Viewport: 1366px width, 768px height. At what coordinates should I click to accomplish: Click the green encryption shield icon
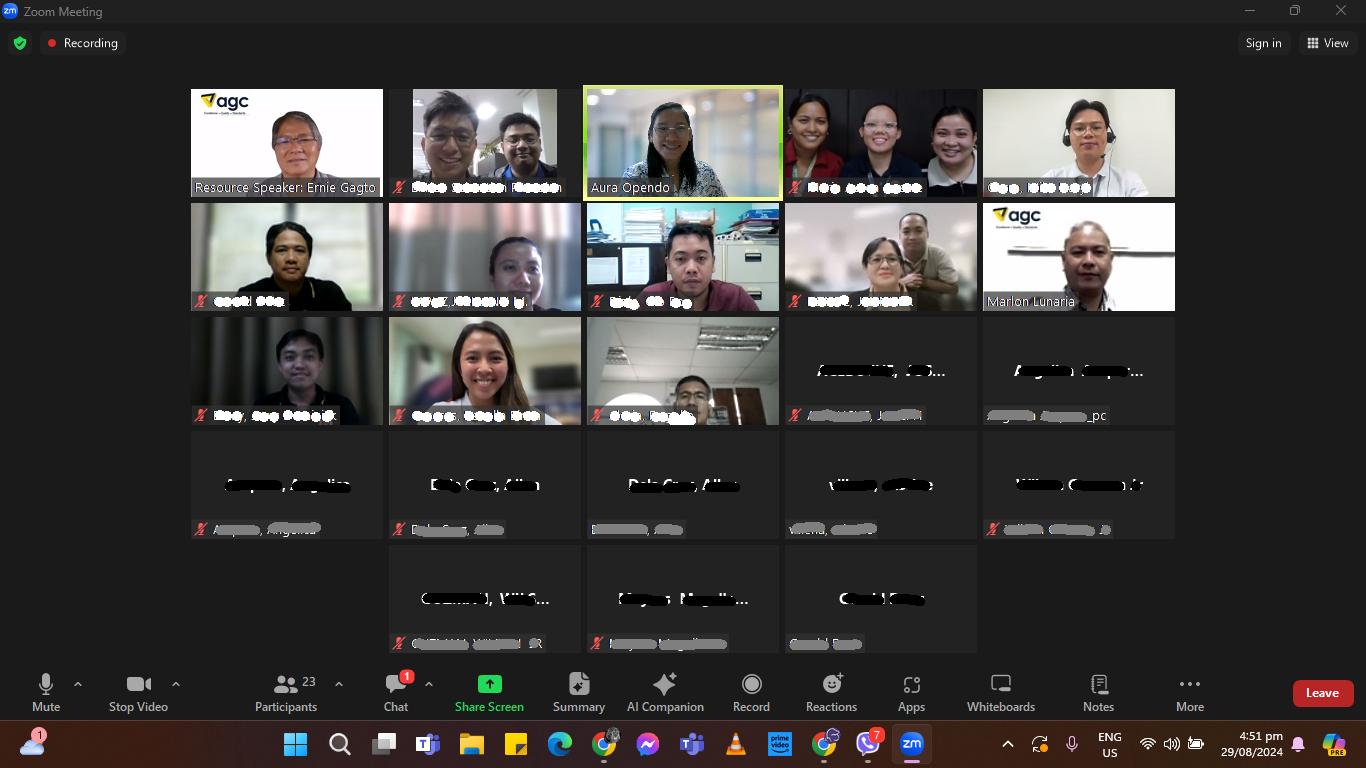[x=19, y=43]
